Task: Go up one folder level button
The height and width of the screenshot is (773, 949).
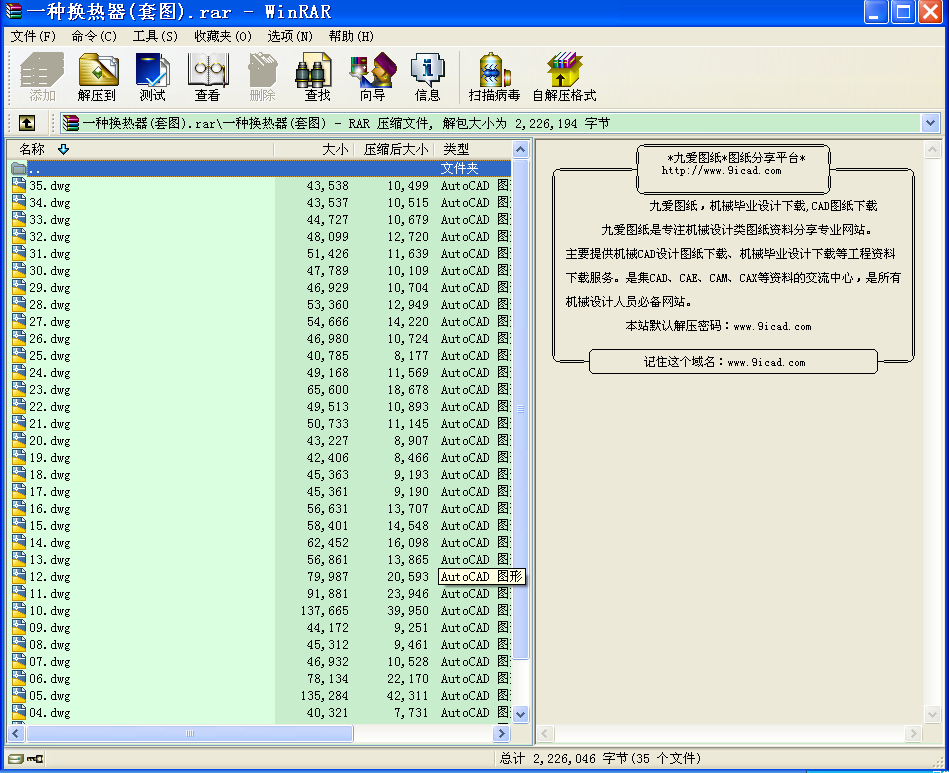Action: 27,123
